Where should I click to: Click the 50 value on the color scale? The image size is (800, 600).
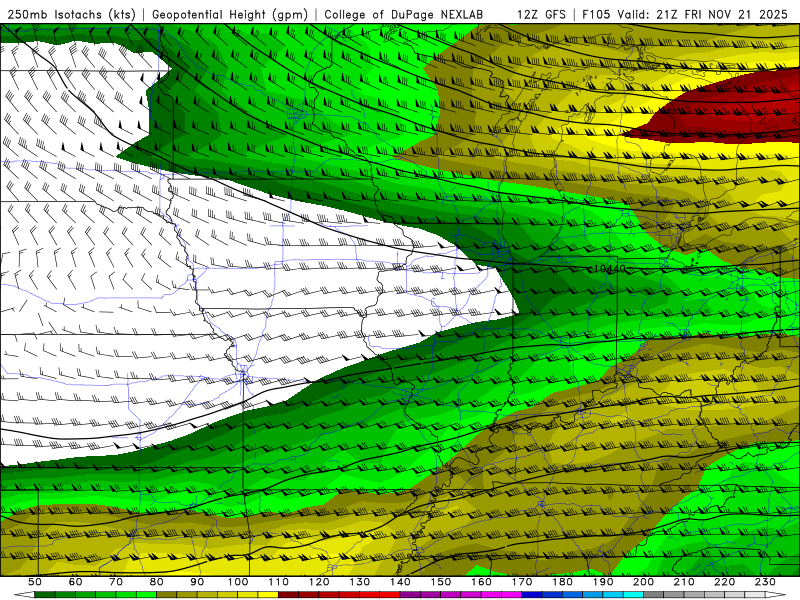tap(35, 582)
